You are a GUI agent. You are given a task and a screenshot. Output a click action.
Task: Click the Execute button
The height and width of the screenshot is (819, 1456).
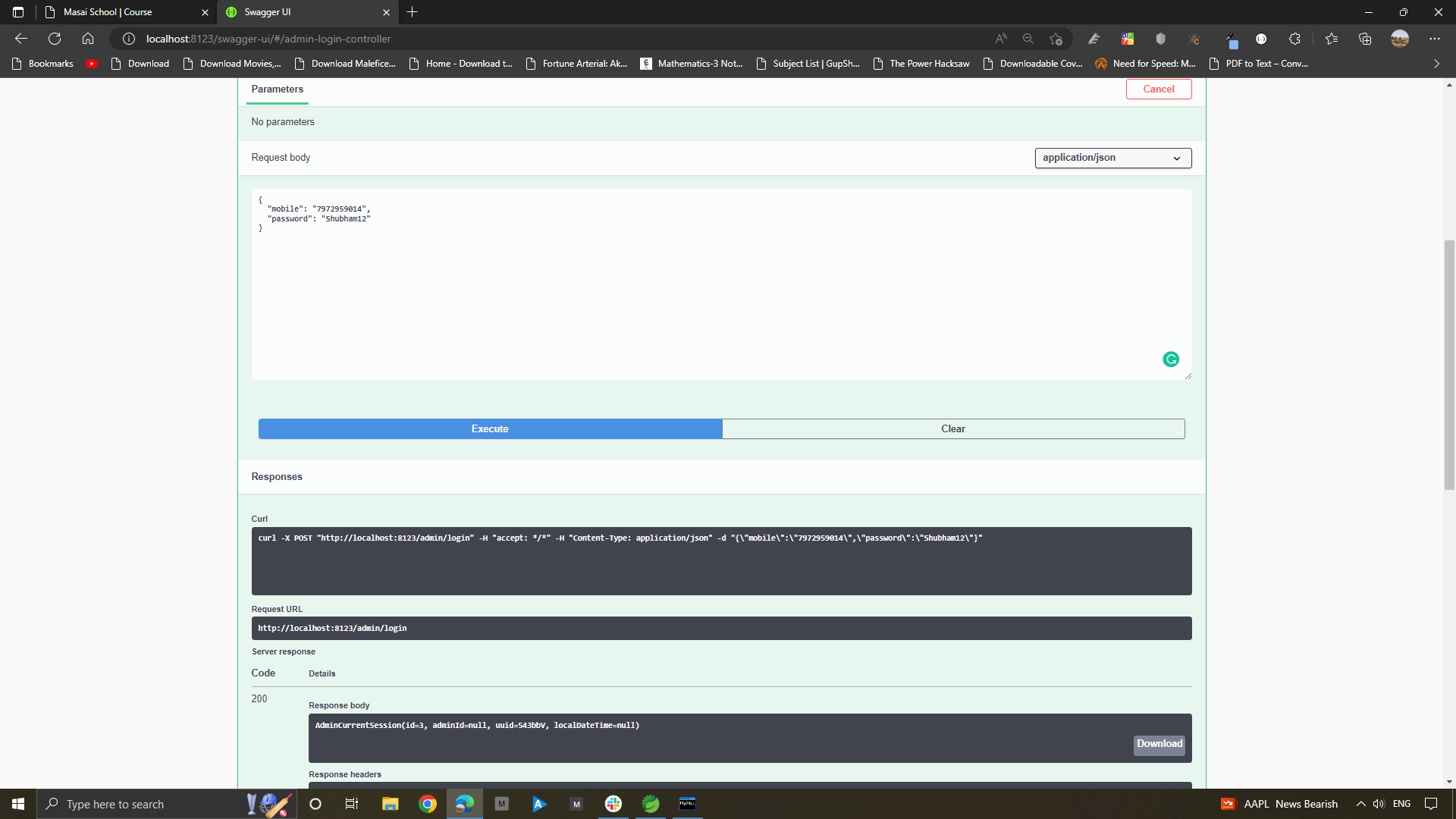pyautogui.click(x=490, y=428)
